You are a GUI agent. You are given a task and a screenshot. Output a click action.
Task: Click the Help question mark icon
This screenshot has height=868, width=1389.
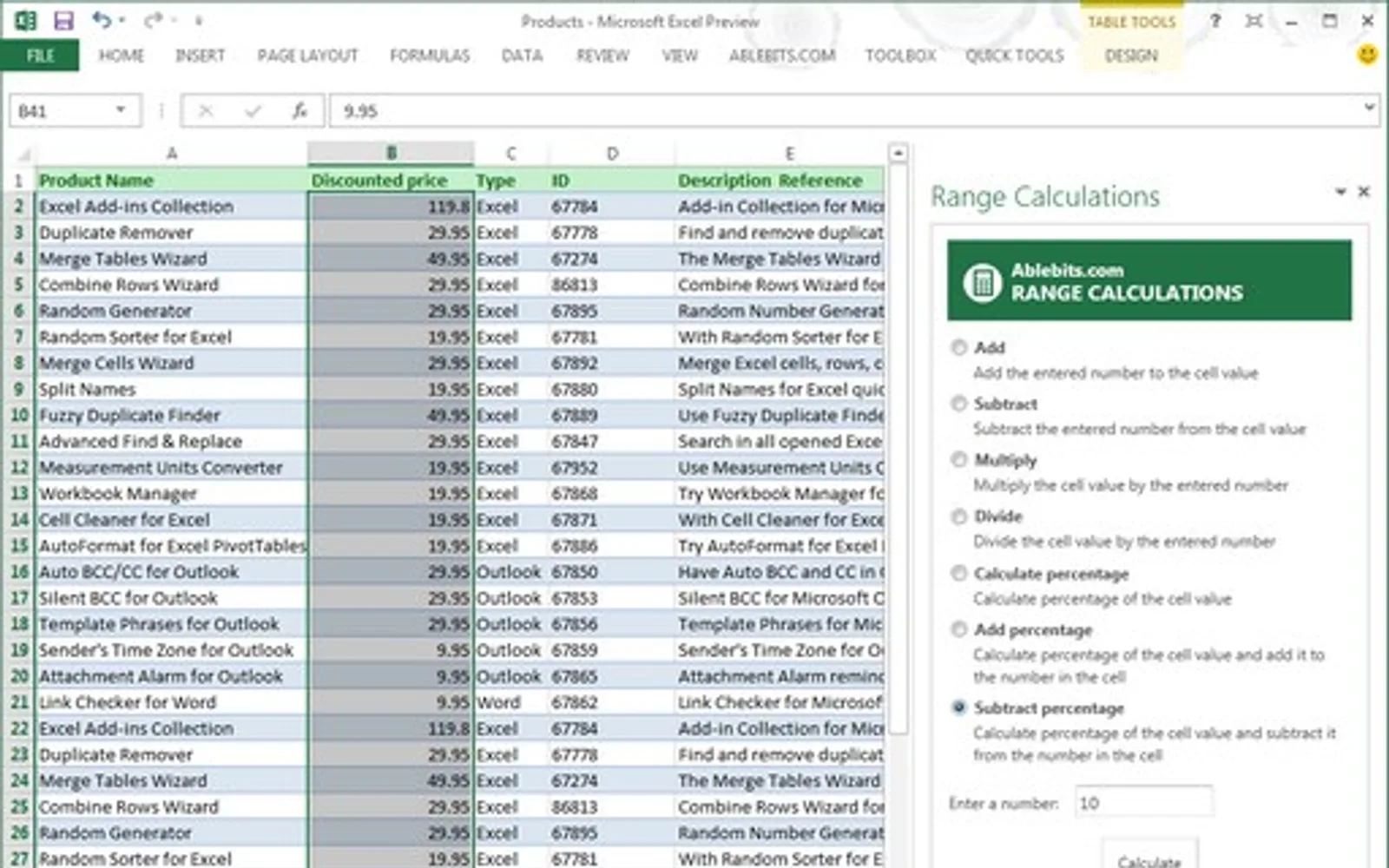pos(1215,20)
